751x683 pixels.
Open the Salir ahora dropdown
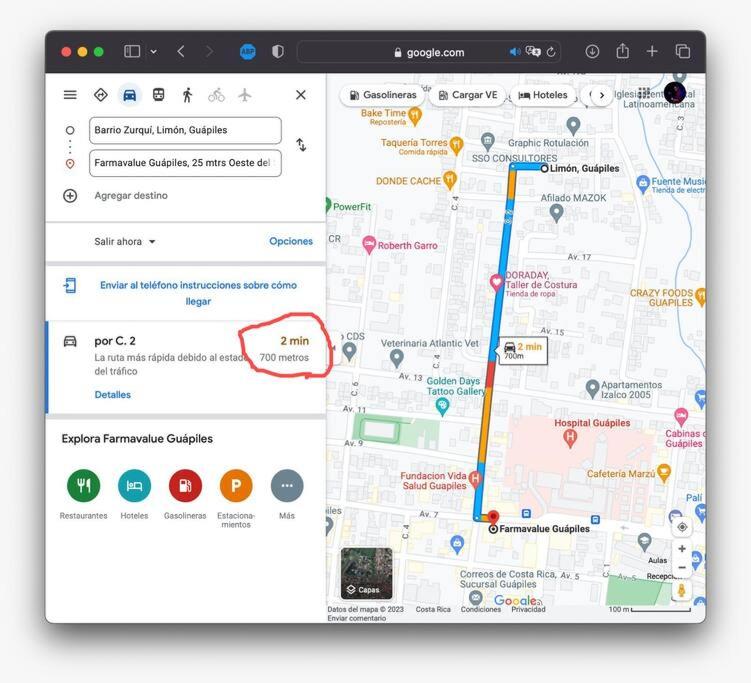(x=125, y=241)
